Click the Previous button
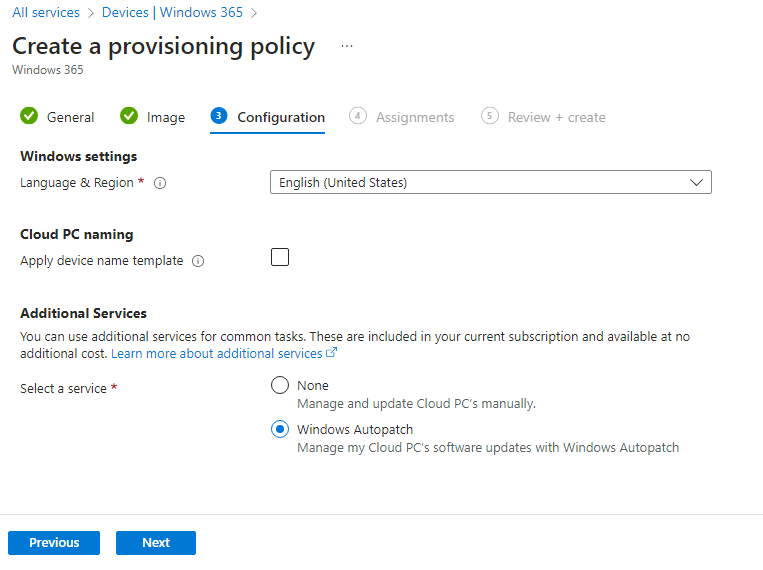 [54, 543]
